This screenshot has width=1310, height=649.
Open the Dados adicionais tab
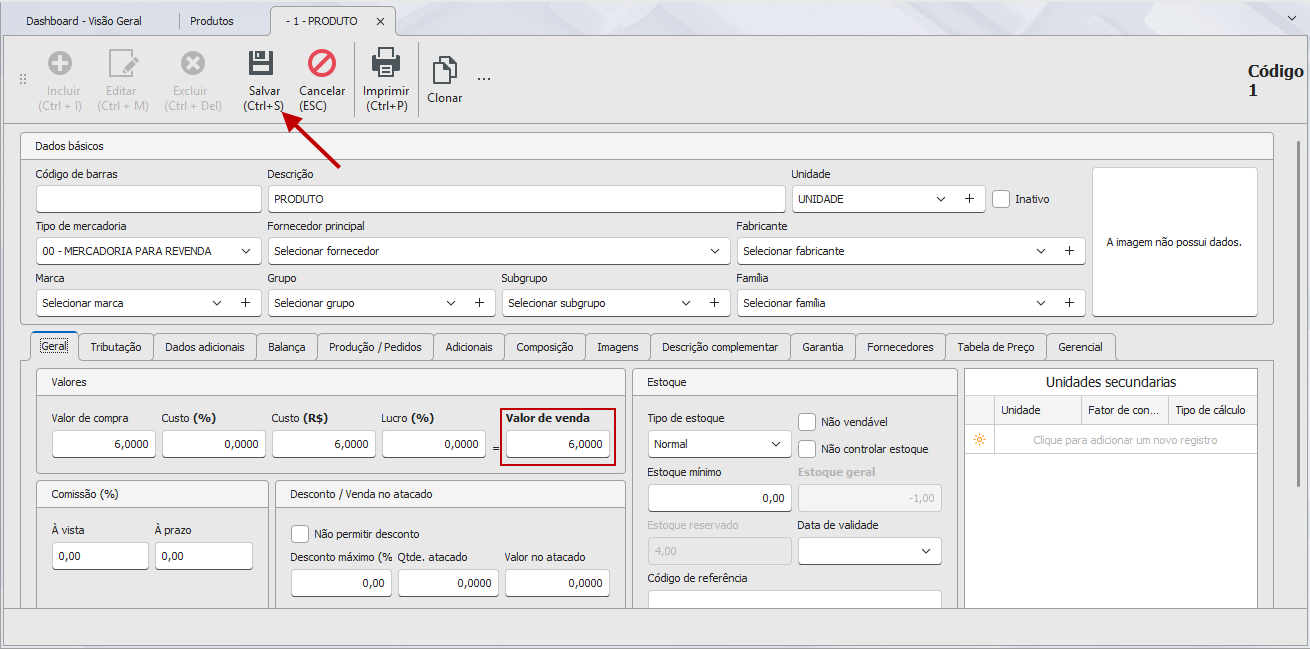[205, 347]
